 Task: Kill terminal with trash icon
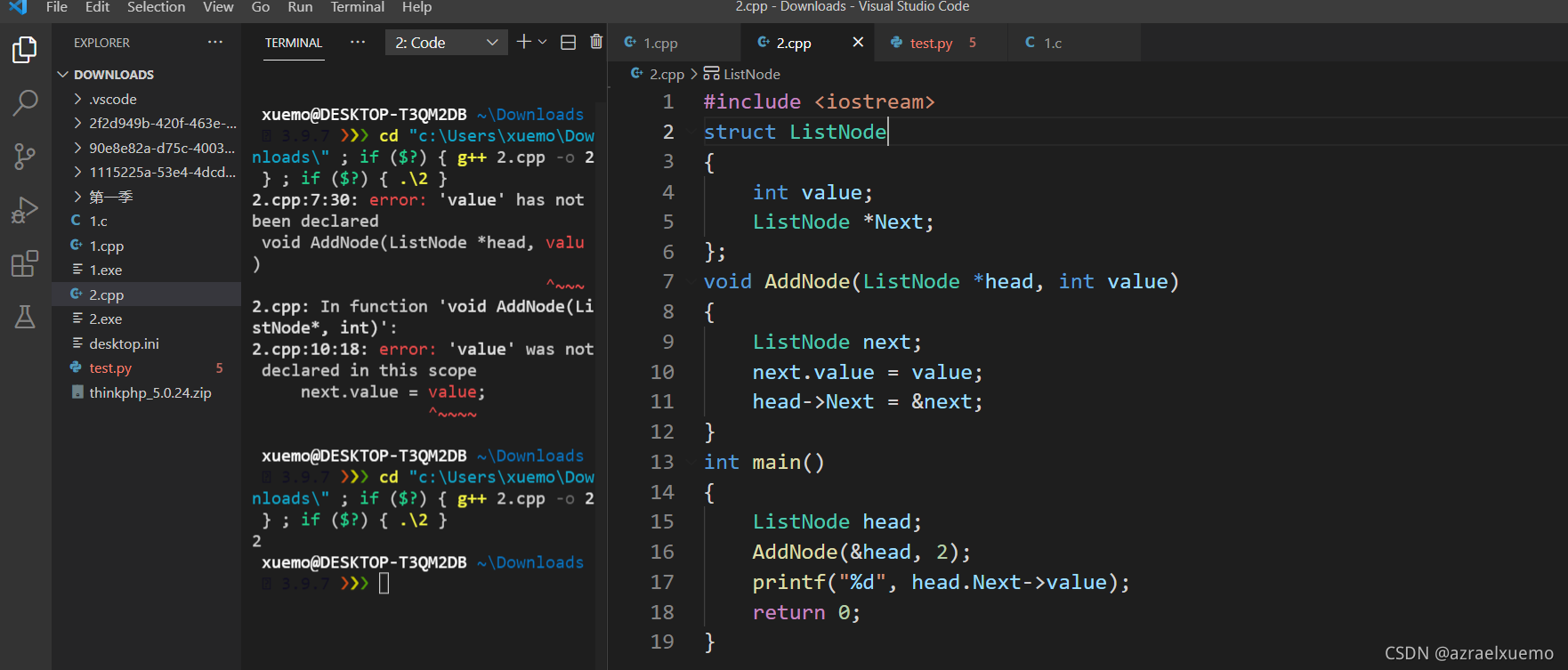tap(596, 42)
